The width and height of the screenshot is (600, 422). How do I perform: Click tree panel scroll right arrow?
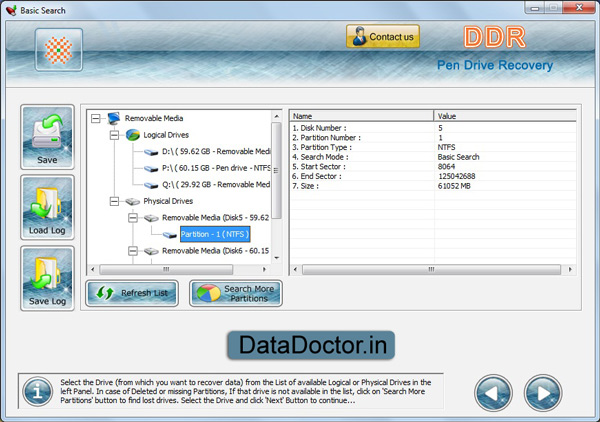coord(264,269)
